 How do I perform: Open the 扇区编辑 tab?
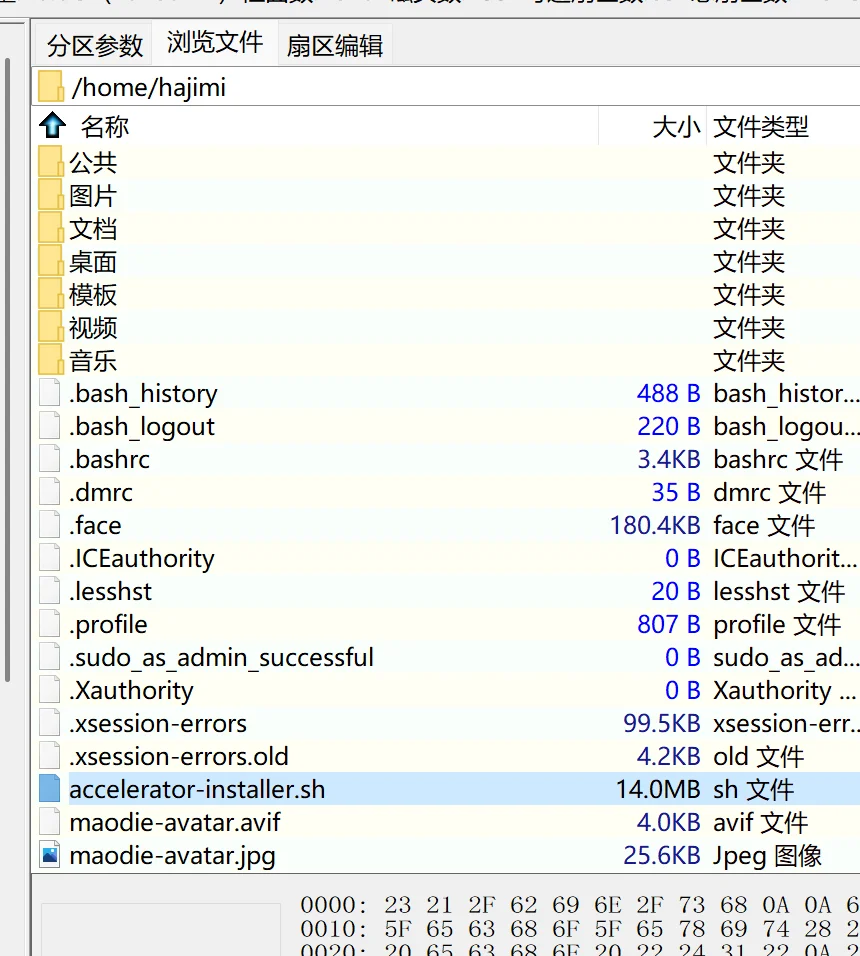coord(334,46)
